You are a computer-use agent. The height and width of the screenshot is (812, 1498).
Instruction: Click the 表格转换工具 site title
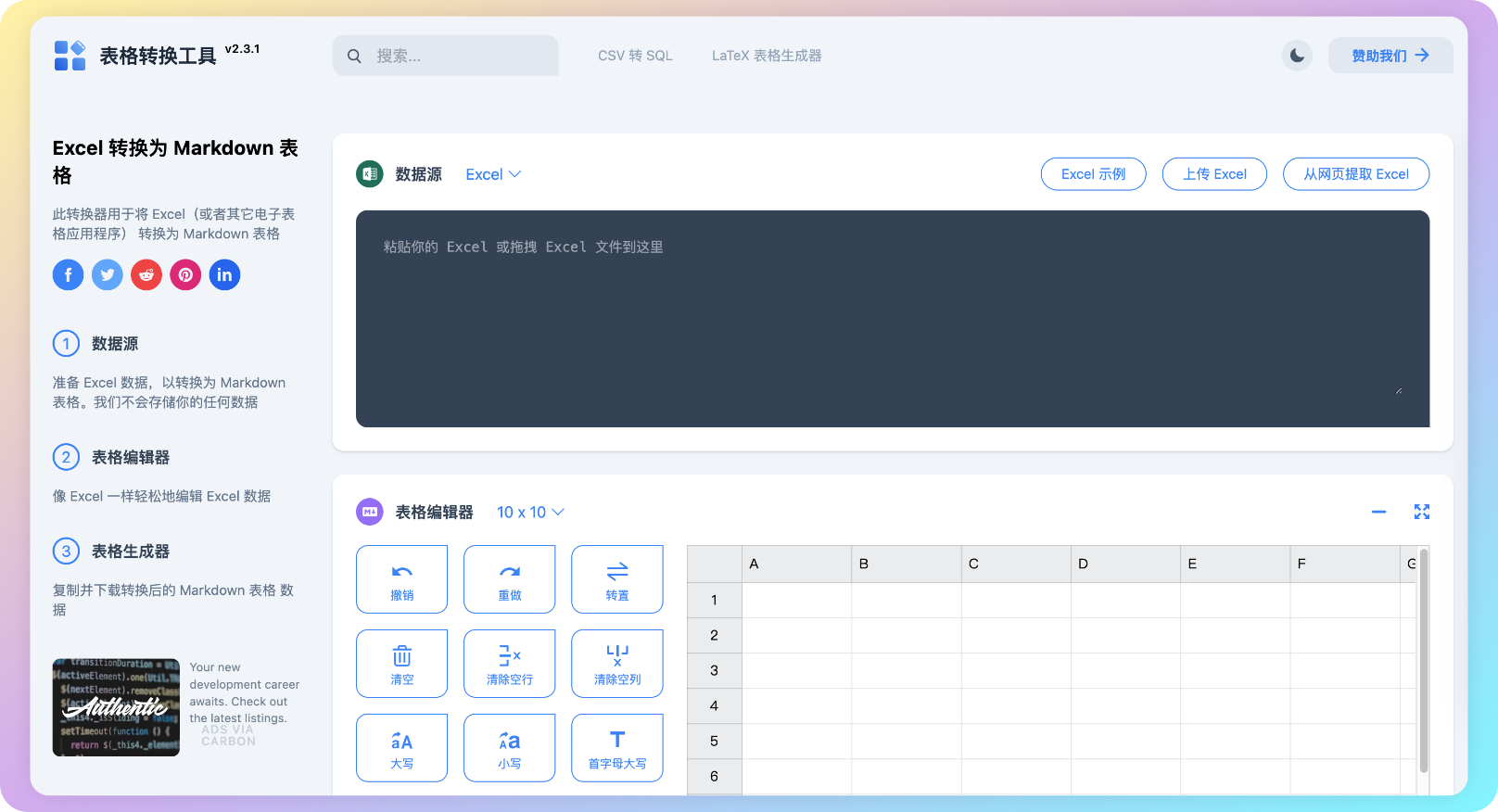158,57
